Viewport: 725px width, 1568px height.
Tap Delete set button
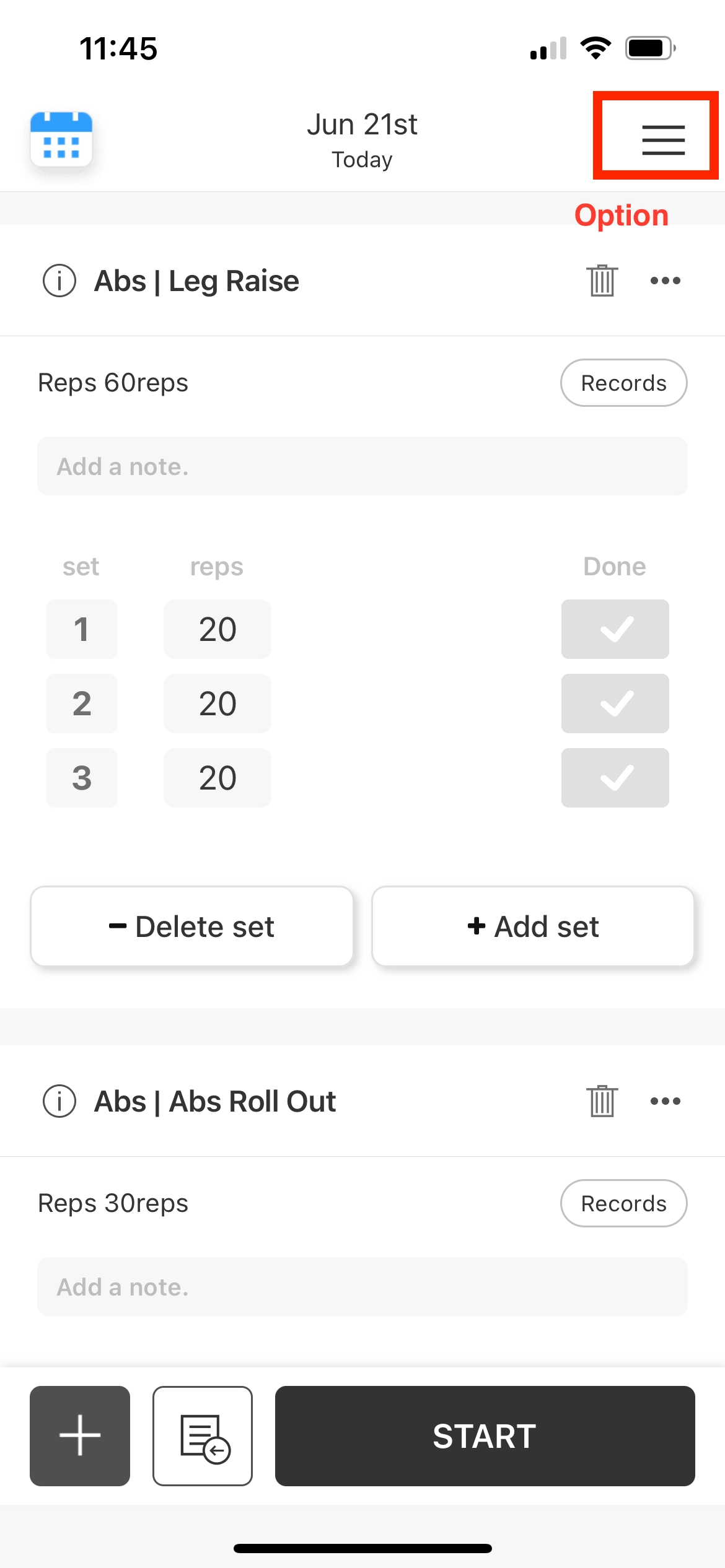point(192,926)
